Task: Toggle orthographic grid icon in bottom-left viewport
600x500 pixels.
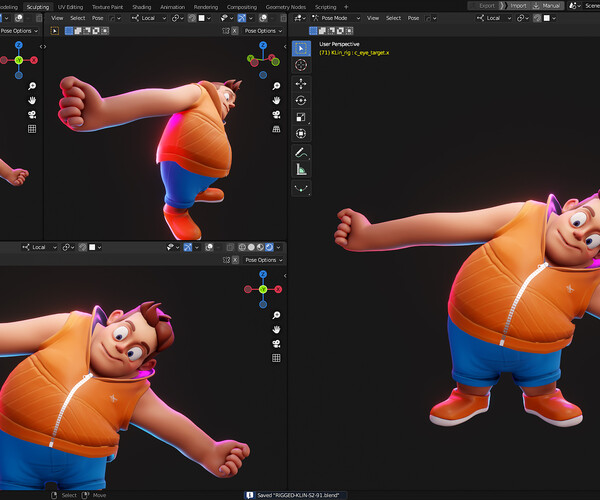Action: [276, 358]
